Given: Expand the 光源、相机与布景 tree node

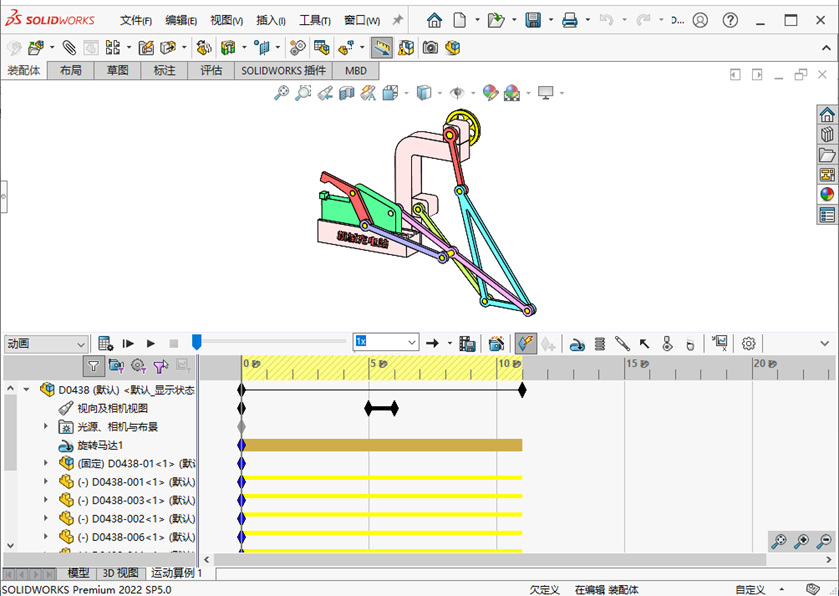Looking at the screenshot, I should point(45,427).
